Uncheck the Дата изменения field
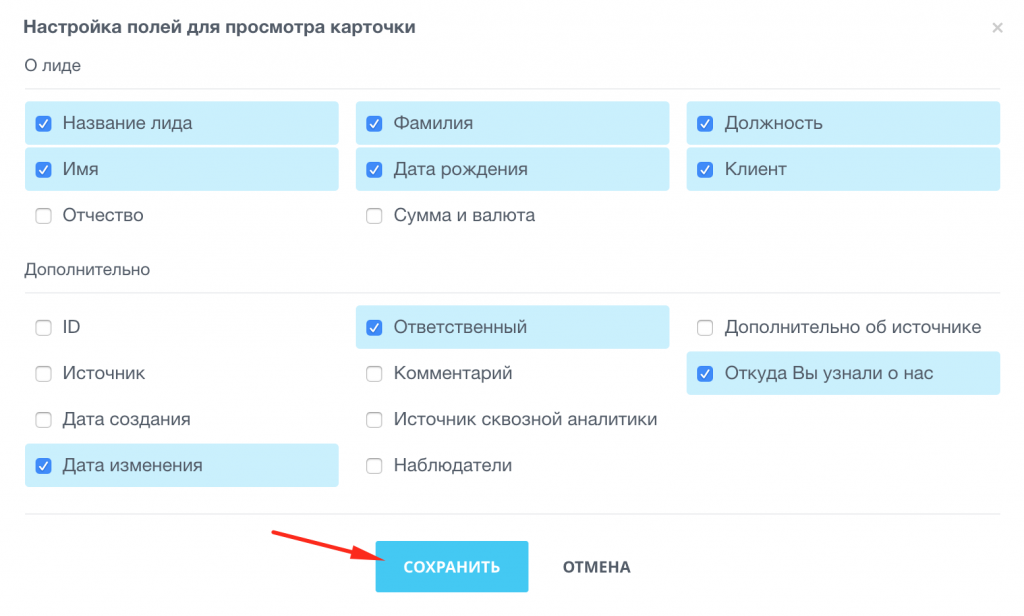The width and height of the screenshot is (1024, 616). [43, 465]
